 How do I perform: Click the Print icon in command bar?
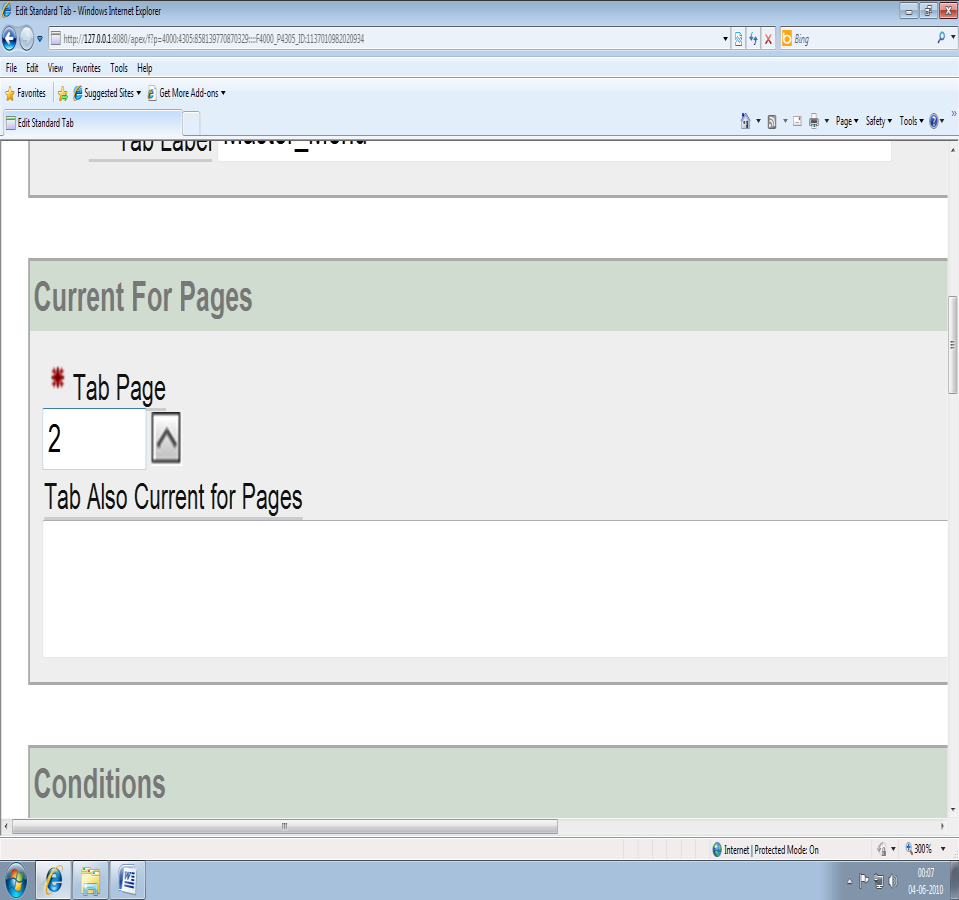(814, 121)
